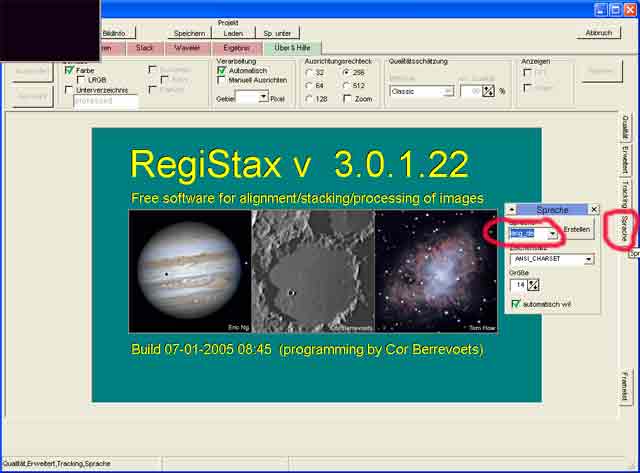Close the Sprache panel
The width and height of the screenshot is (640, 473).
click(594, 210)
